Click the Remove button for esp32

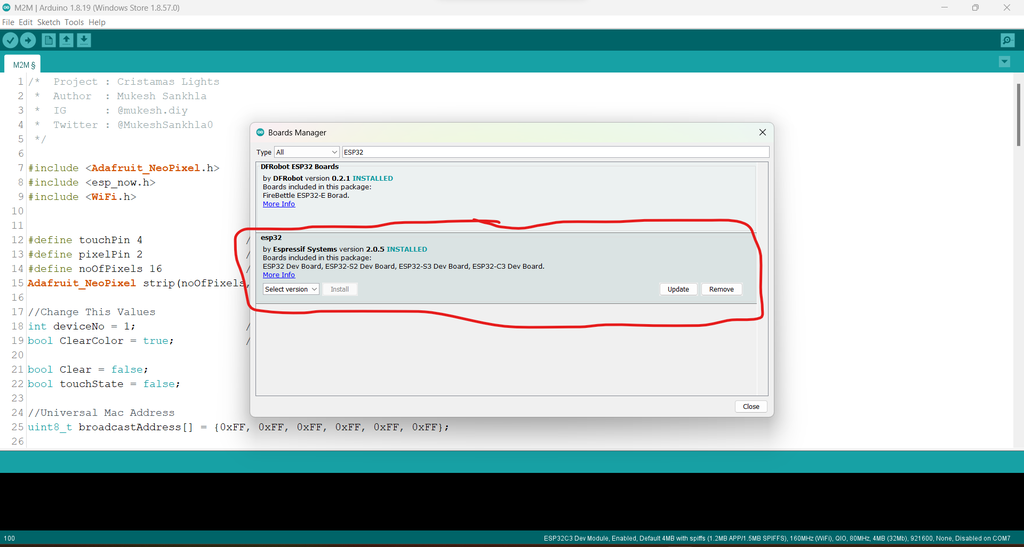point(721,289)
